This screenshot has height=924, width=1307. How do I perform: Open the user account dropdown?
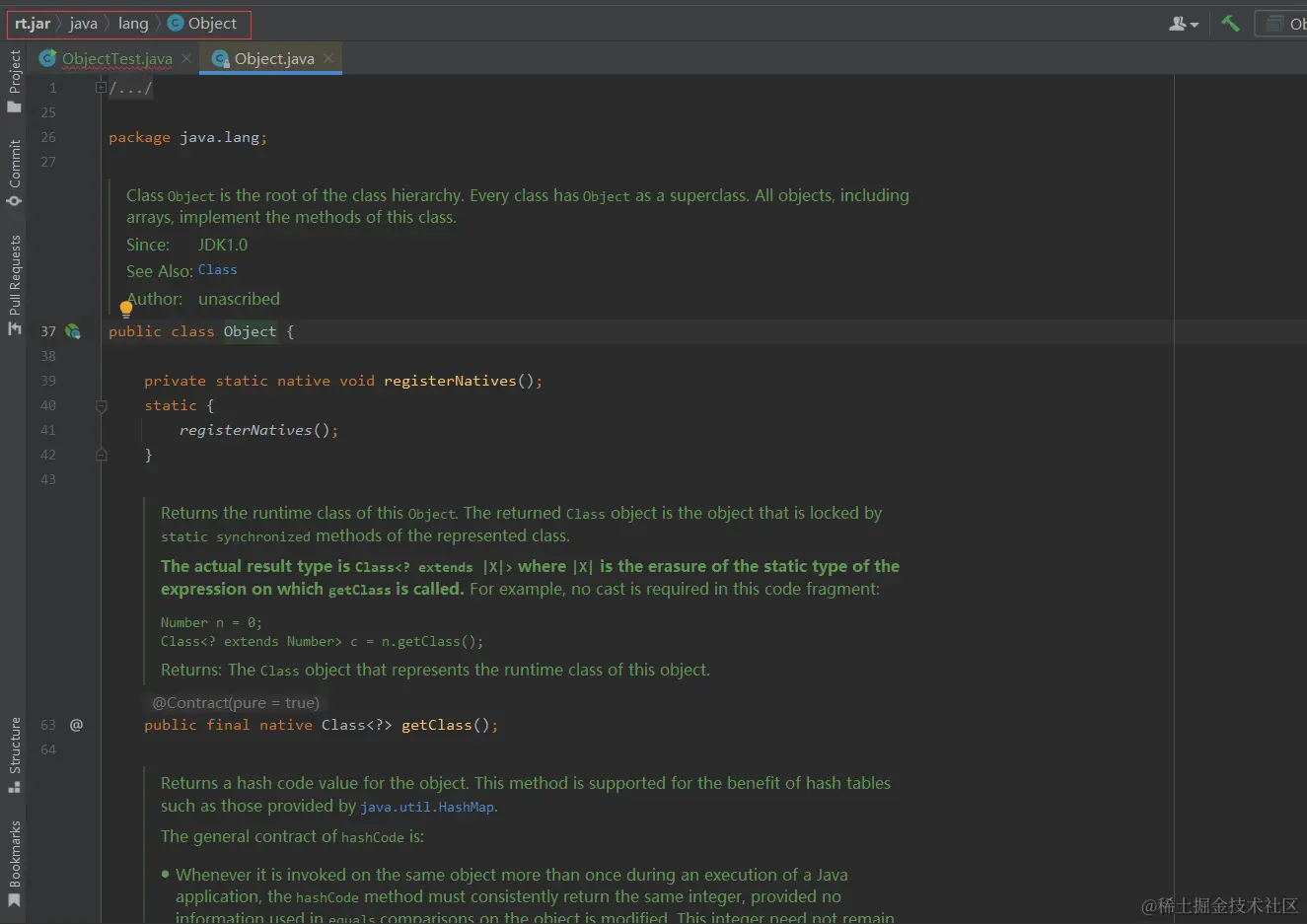(1183, 24)
